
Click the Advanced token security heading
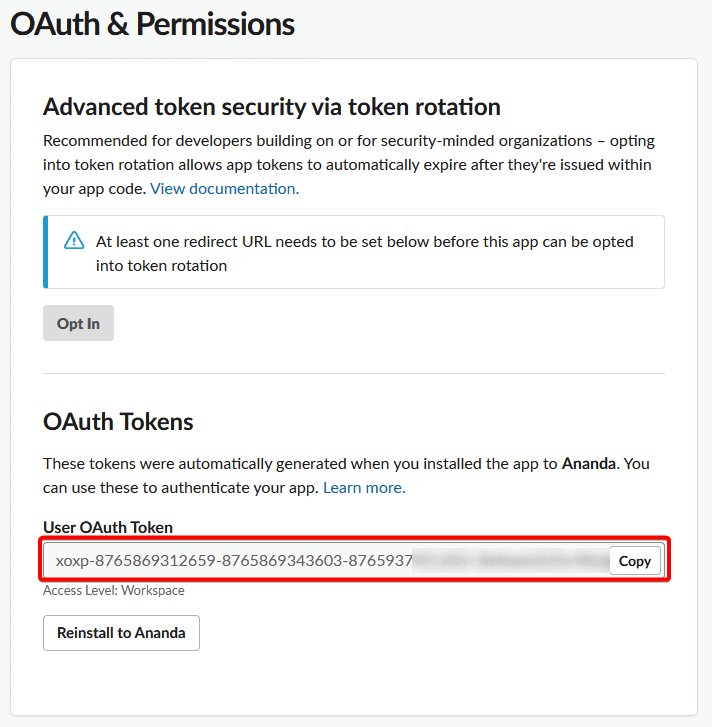[271, 106]
